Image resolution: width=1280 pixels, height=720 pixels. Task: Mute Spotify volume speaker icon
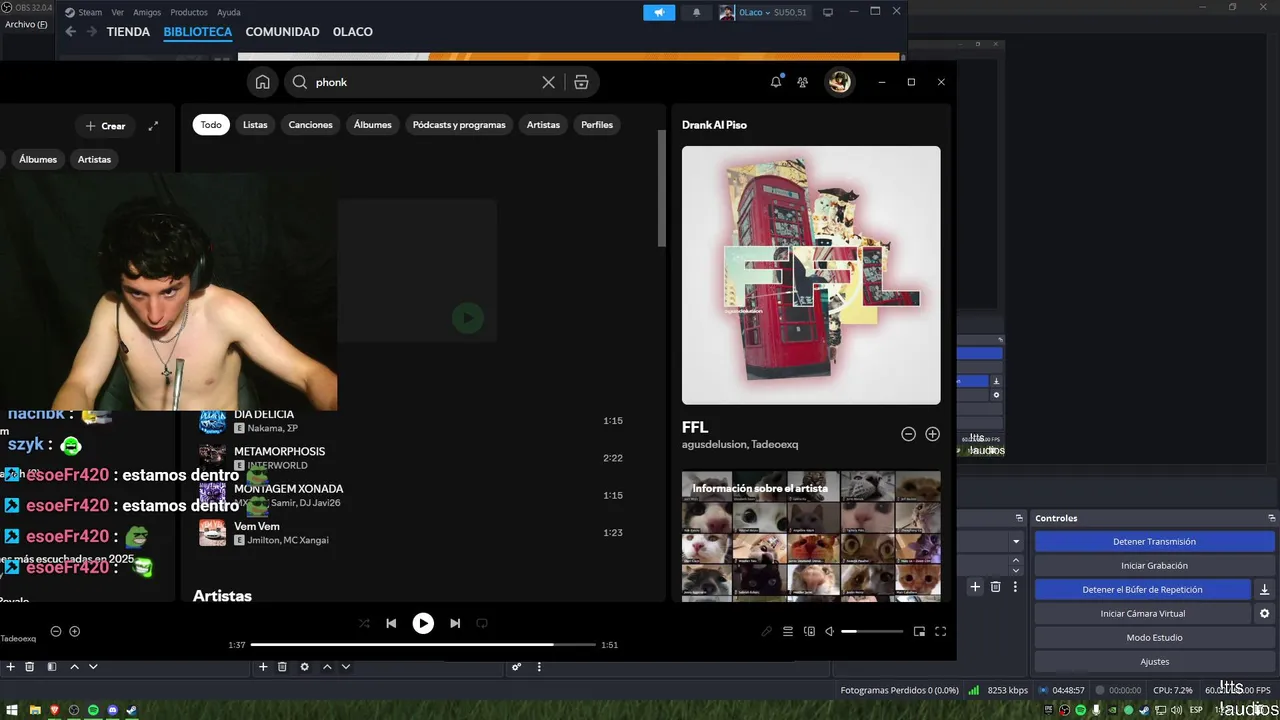coord(830,631)
